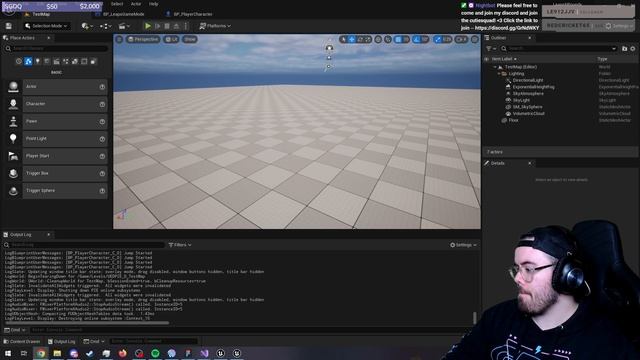This screenshot has width=640, height=360.
Task: Select SkyAtmosphere in the Outliner
Action: [x=528, y=94]
